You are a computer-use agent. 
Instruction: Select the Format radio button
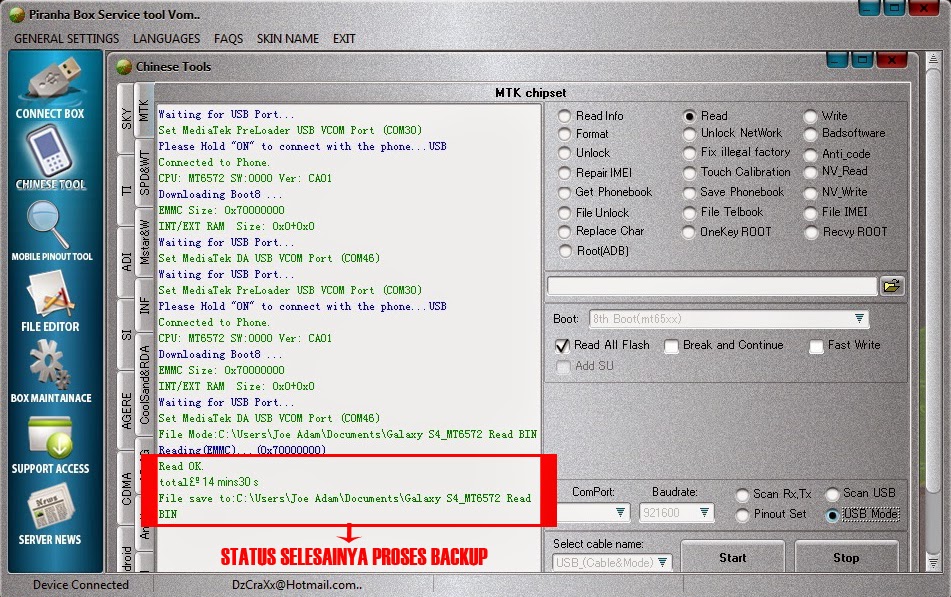pyautogui.click(x=565, y=134)
